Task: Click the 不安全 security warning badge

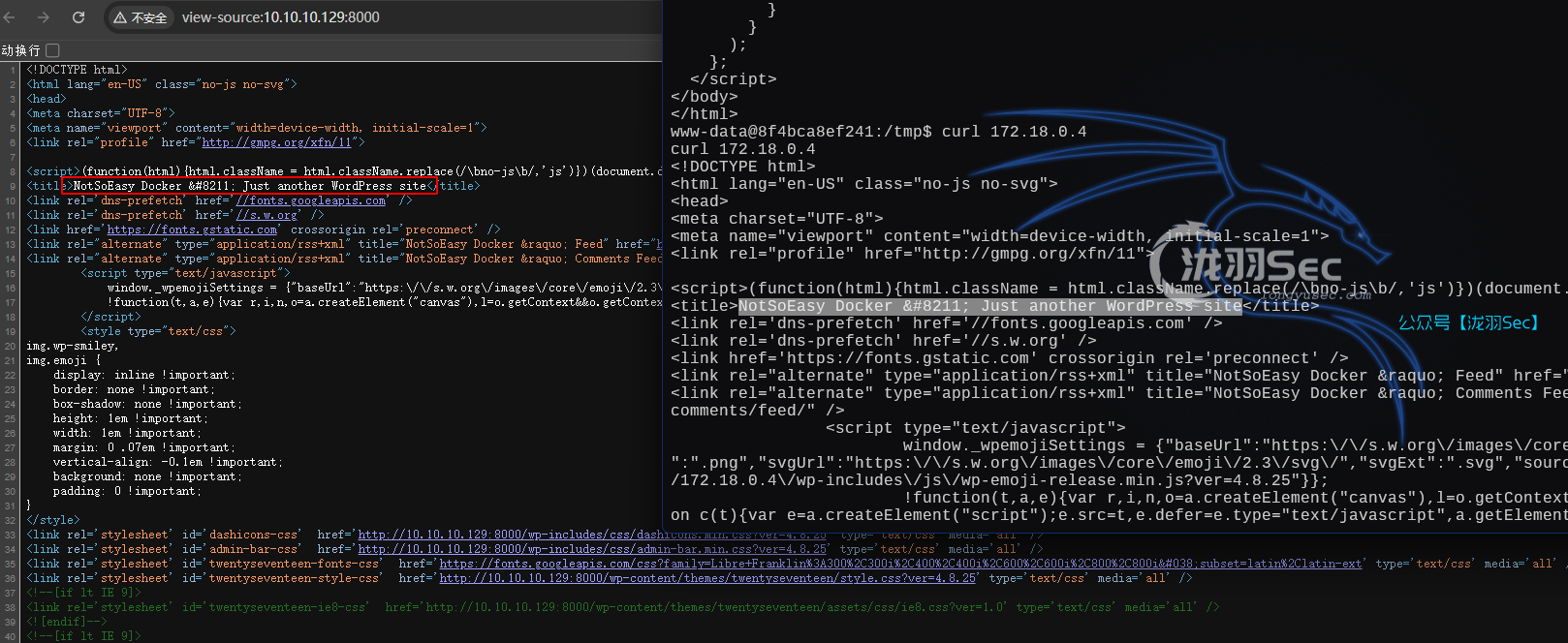Action: pyautogui.click(x=141, y=17)
